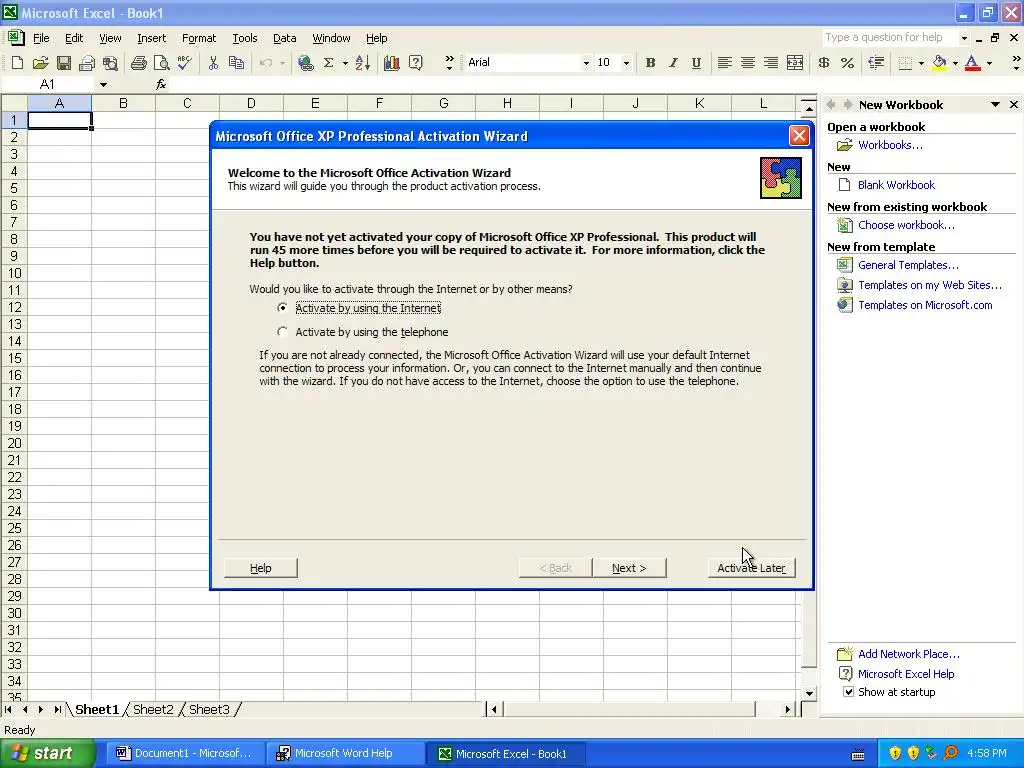Expand the Standard toolbar options chevron

[449, 63]
